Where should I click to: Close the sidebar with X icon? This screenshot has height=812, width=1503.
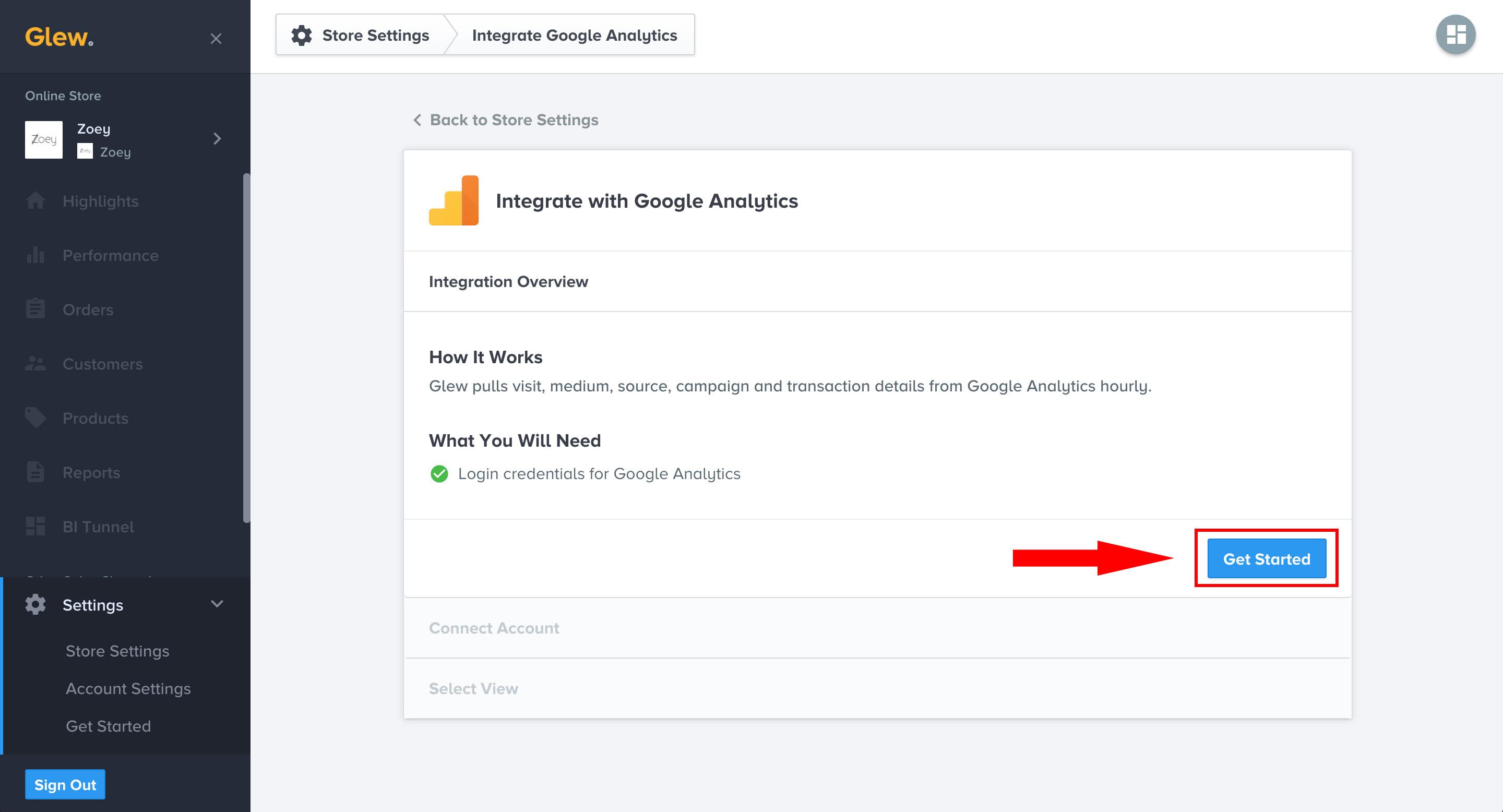[216, 39]
